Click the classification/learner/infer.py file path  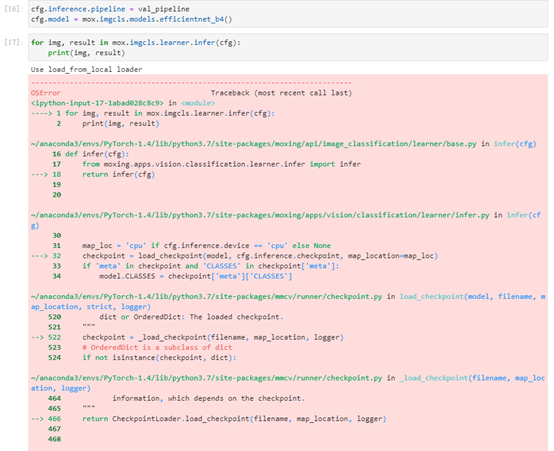click(260, 215)
